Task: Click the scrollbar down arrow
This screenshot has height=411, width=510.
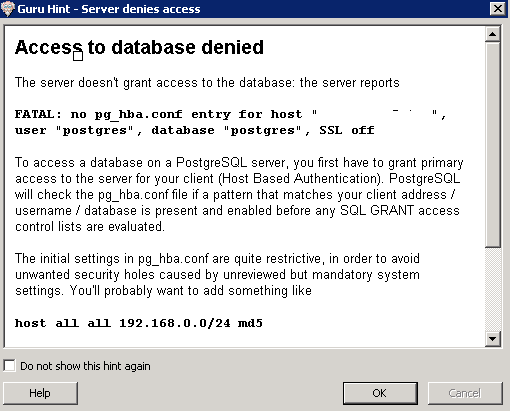Action: [x=493, y=339]
